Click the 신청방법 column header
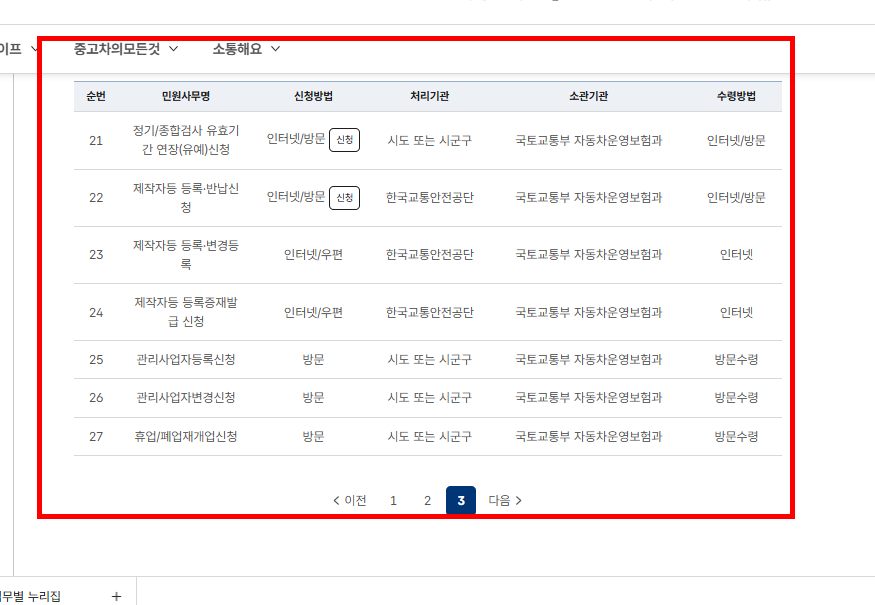Image resolution: width=875 pixels, height=605 pixels. pyautogui.click(x=310, y=95)
